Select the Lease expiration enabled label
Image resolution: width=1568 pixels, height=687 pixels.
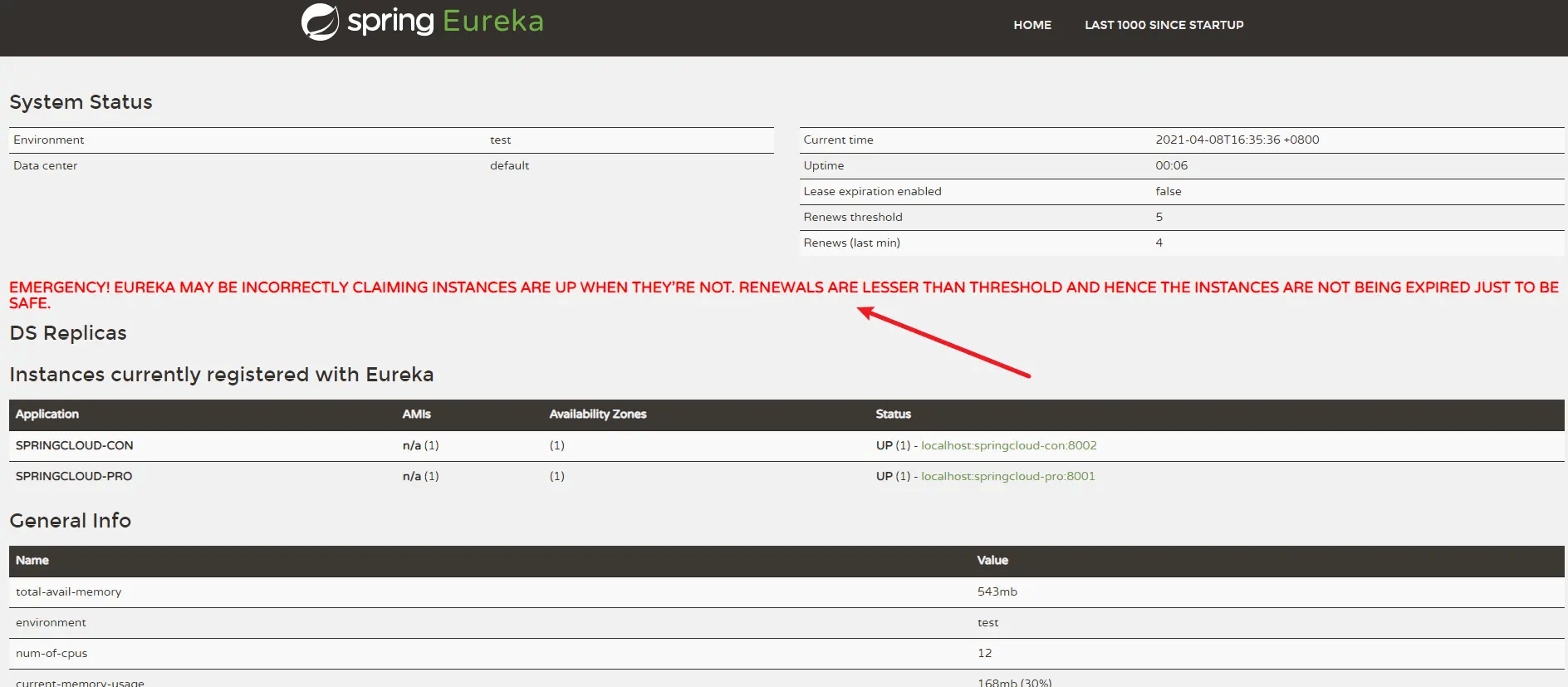pos(872,191)
